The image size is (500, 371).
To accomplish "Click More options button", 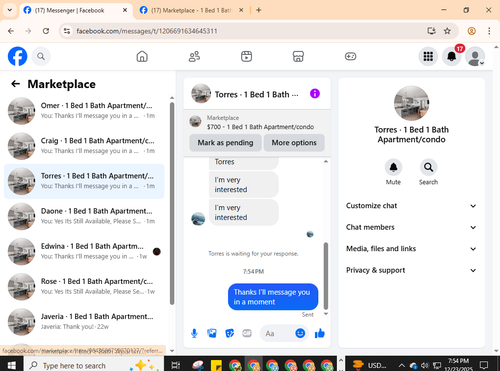I will click(294, 143).
